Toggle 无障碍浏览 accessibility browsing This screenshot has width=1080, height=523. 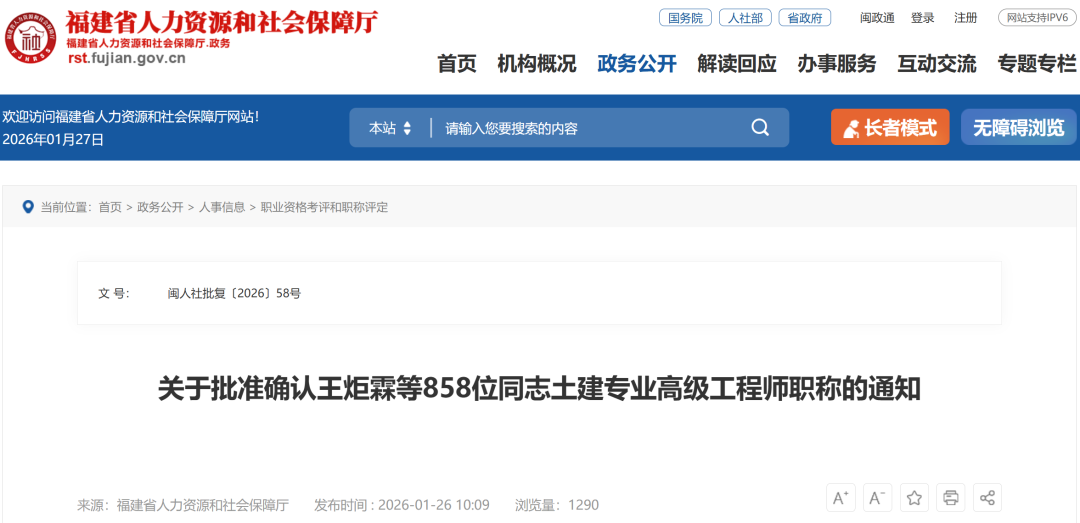click(x=1019, y=128)
